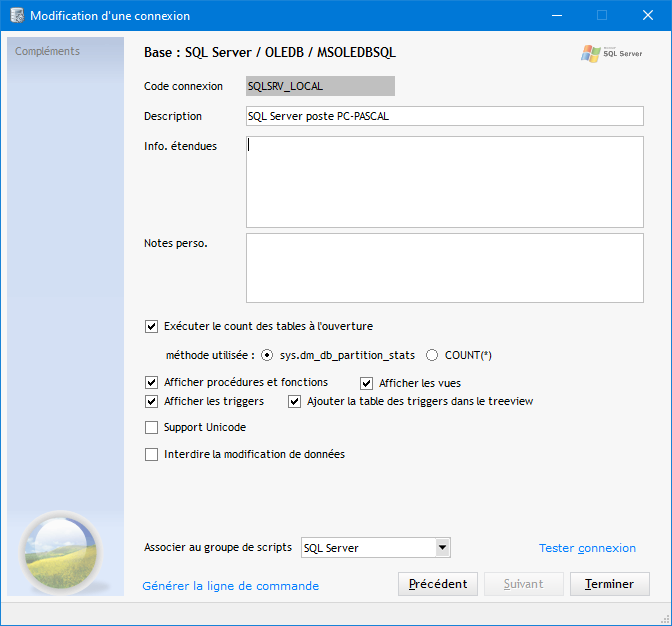Click the resize grip in status bar corner
Screen dimensions: 672x626
pyautogui.click(x=666, y=620)
